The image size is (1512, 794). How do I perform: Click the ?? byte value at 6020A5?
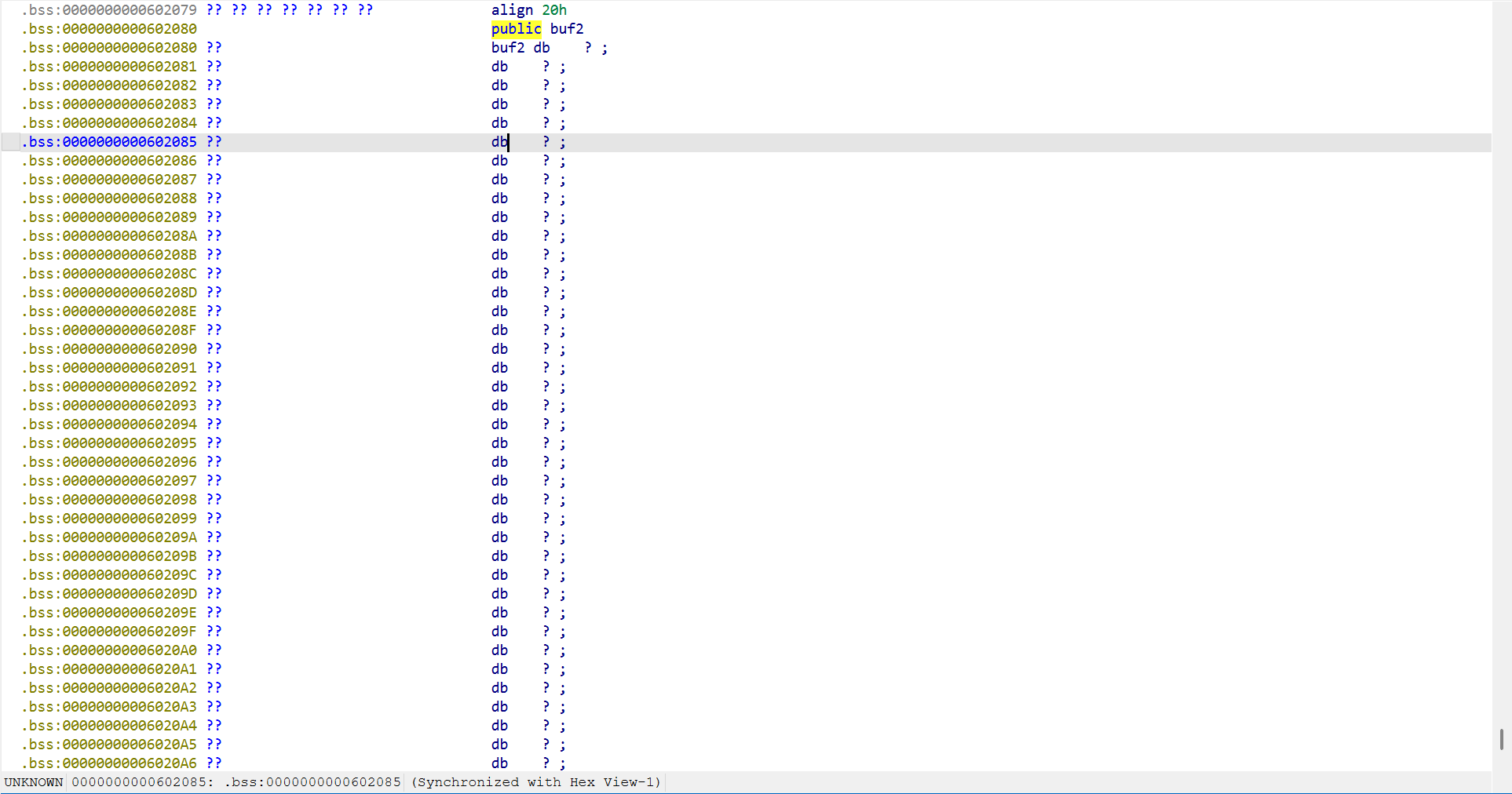click(x=214, y=745)
